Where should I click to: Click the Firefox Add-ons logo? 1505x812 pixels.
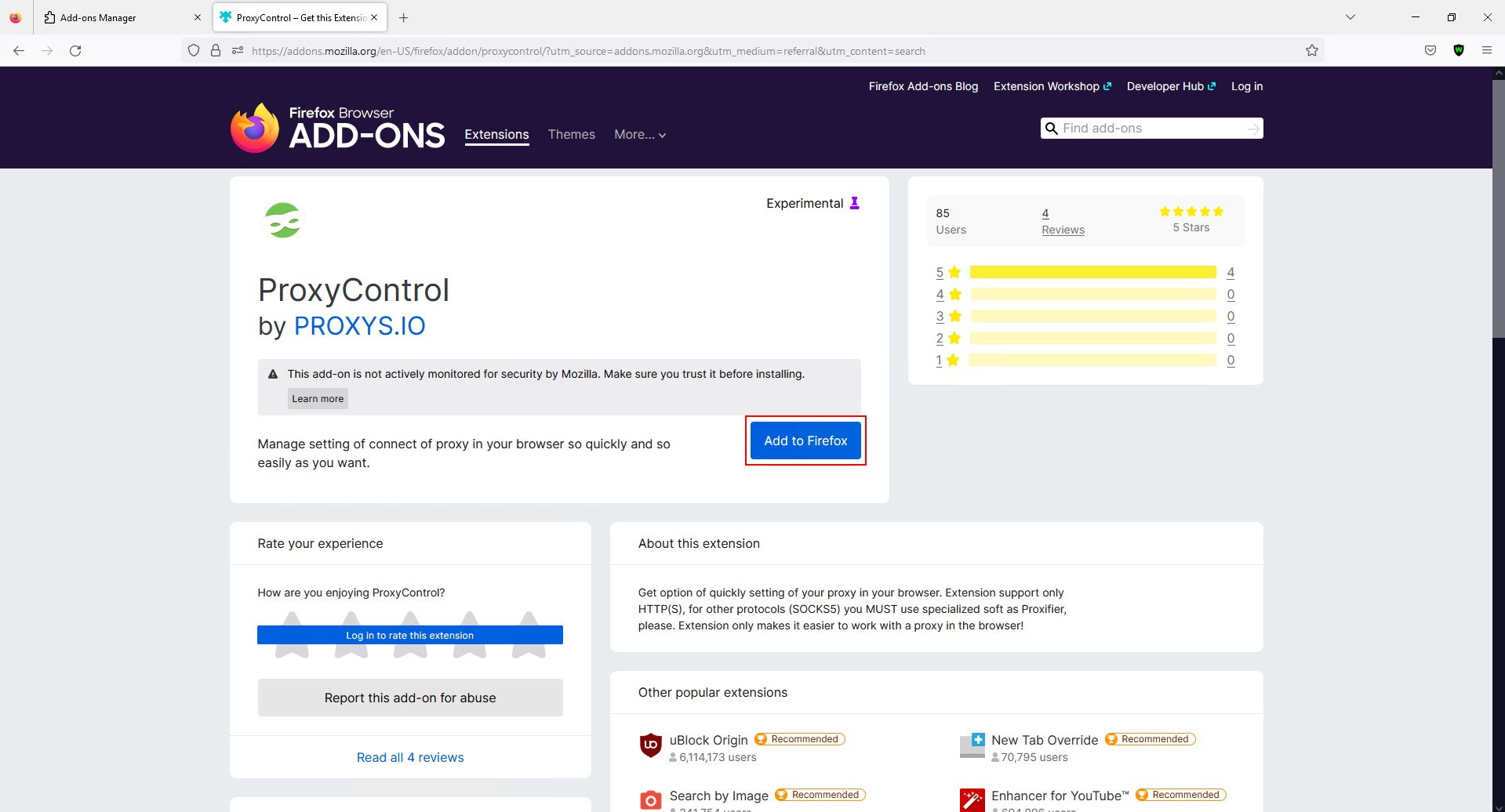(337, 128)
